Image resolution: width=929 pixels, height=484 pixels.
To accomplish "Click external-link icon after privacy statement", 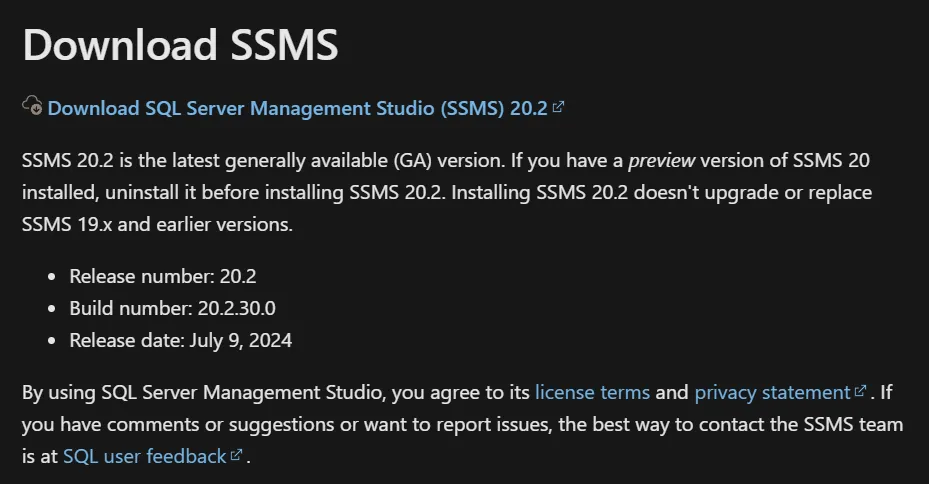I will (860, 391).
